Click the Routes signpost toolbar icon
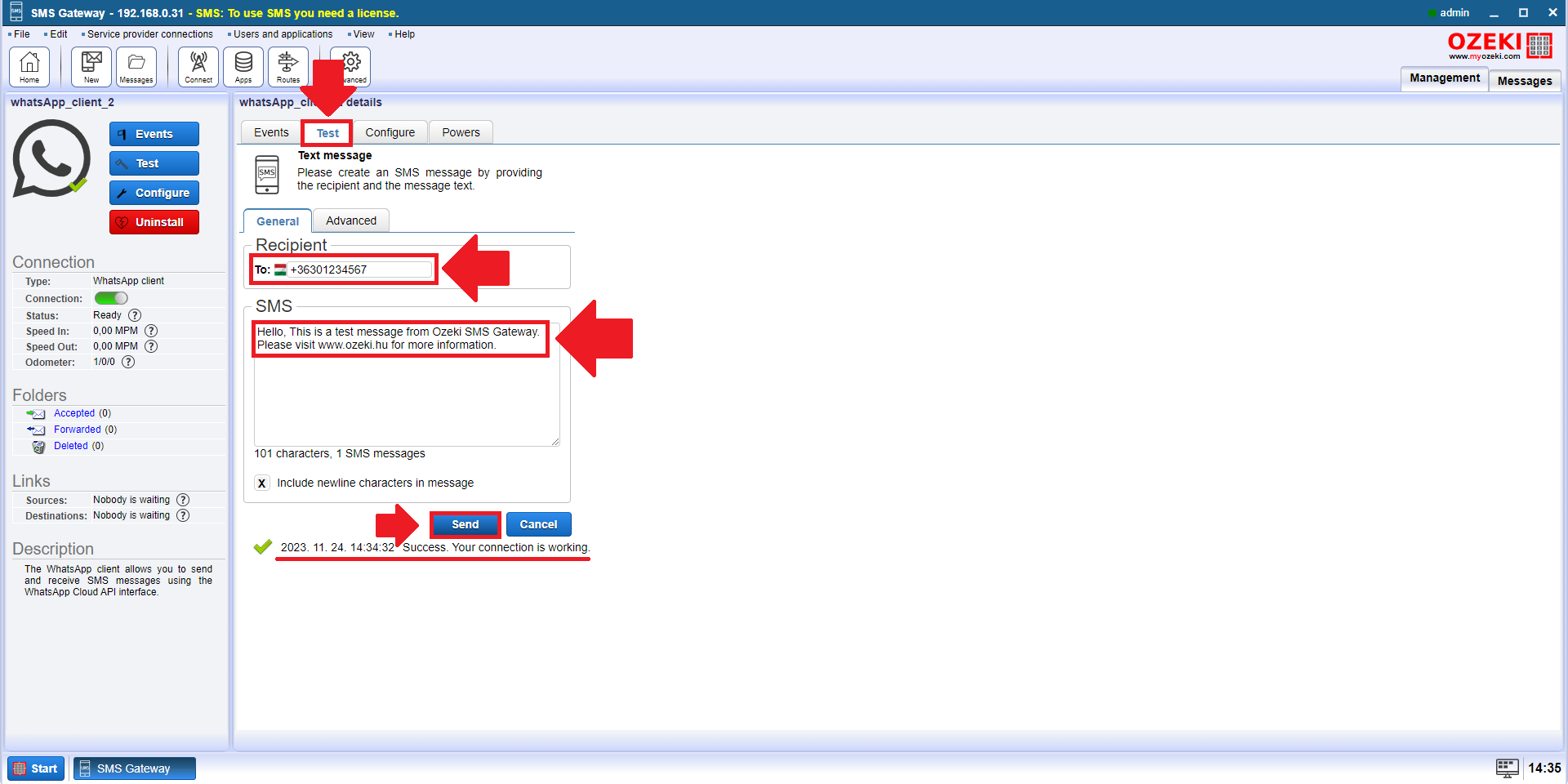1568x784 pixels. click(x=288, y=66)
